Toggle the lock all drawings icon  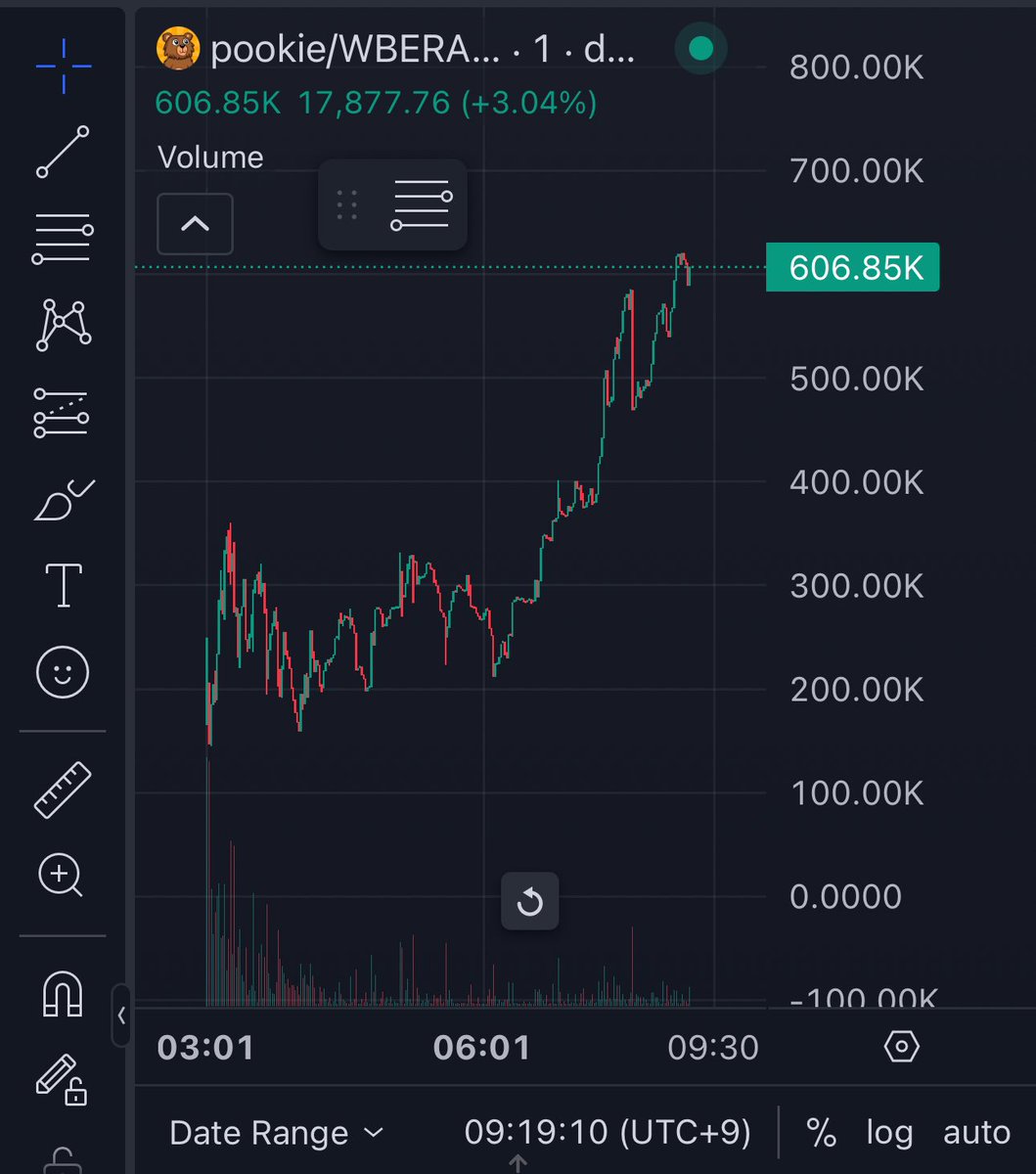(63, 1160)
